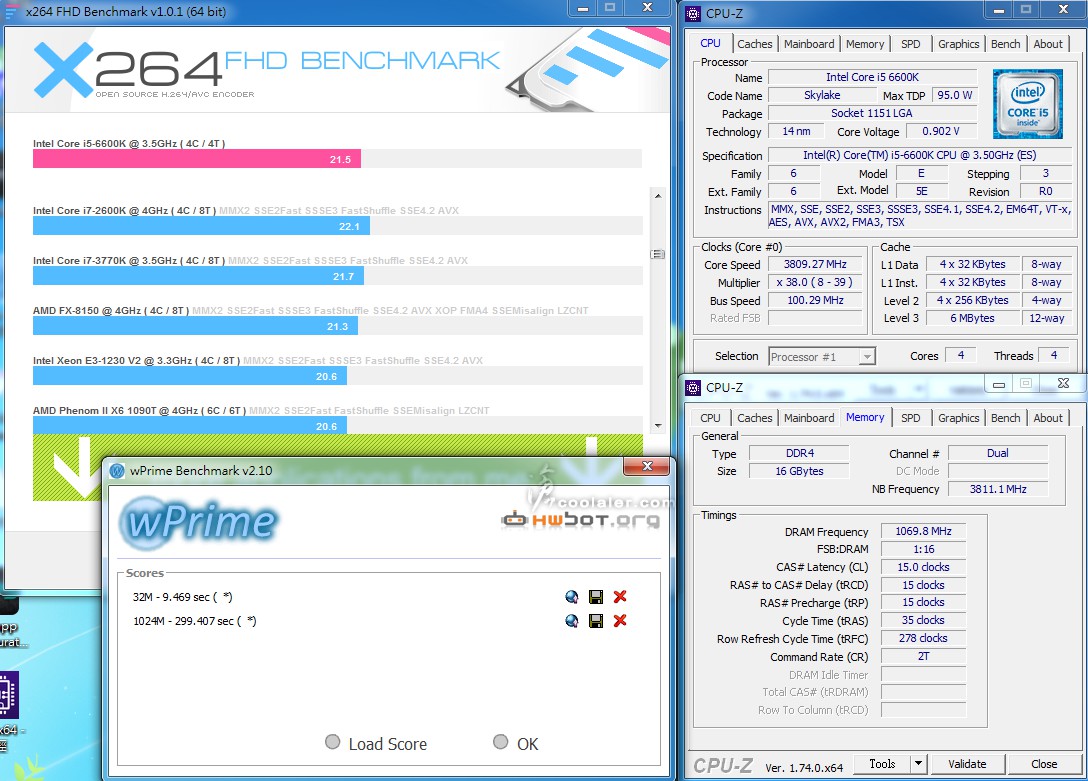Image resolution: width=1088 pixels, height=781 pixels.
Task: Click the NB Frequency value "3811.1 MHz"
Action: pos(998,489)
